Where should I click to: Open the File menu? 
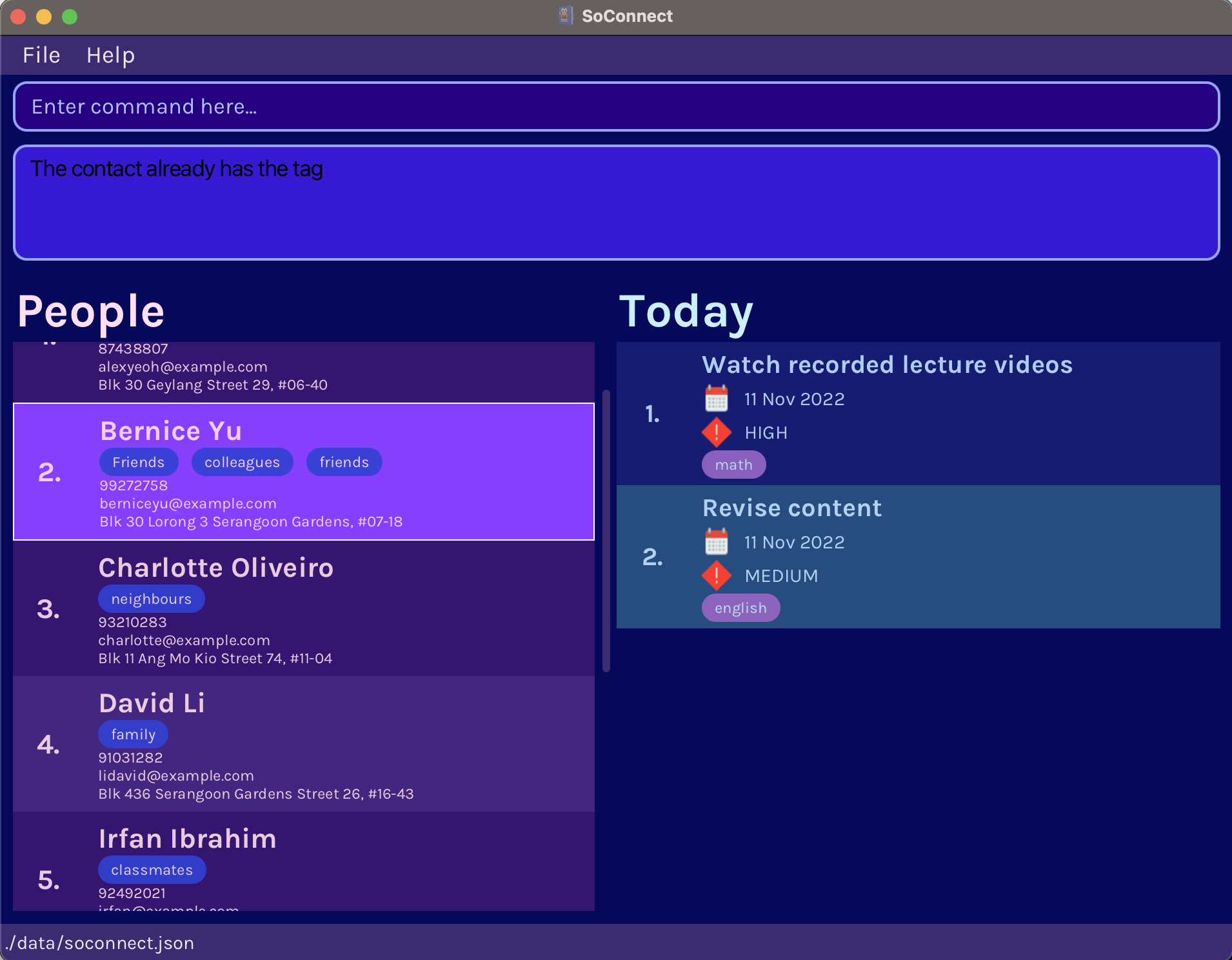coord(41,55)
